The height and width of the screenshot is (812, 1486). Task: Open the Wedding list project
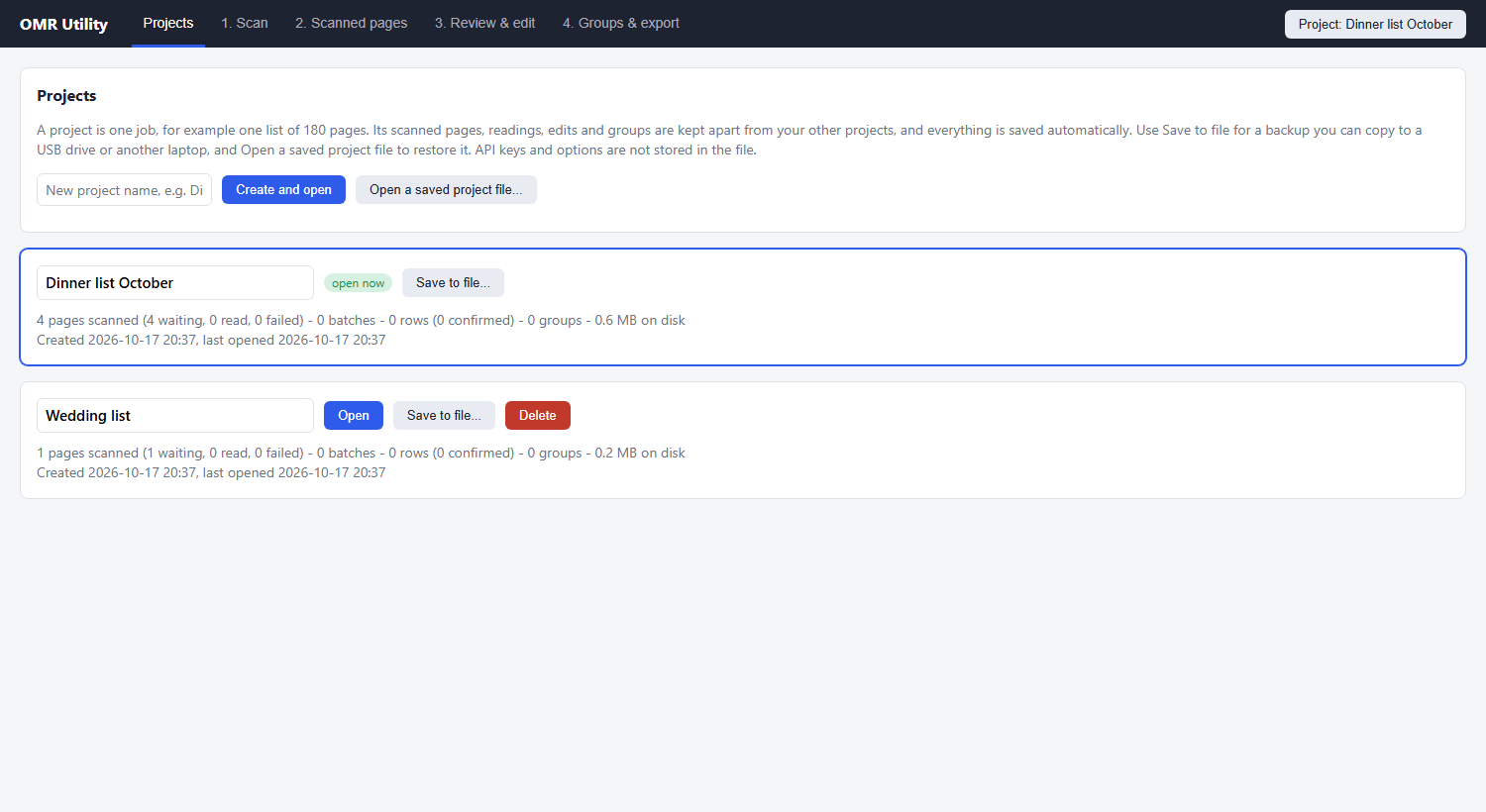(x=354, y=416)
